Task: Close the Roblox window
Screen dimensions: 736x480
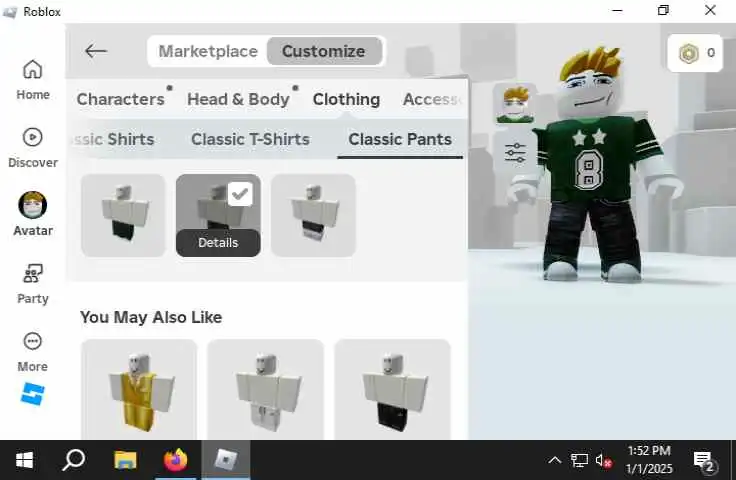Action: (x=710, y=10)
